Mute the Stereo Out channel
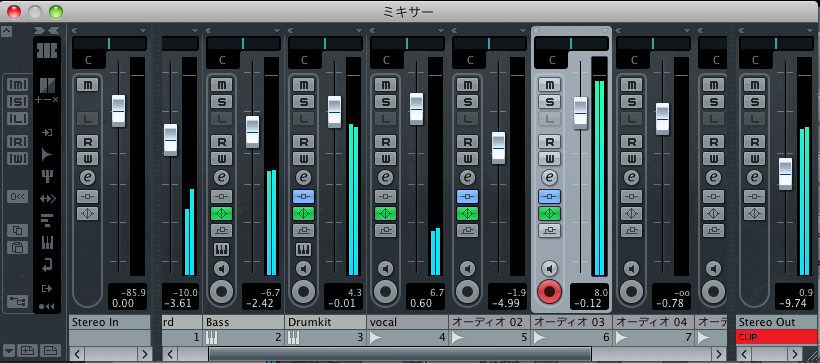 754,85
